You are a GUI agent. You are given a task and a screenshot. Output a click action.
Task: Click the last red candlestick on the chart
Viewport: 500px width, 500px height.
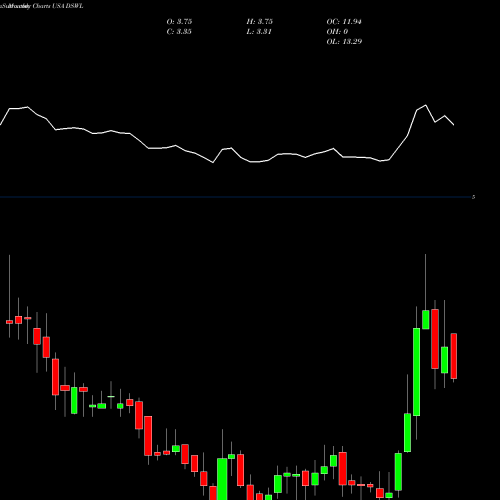[x=454, y=356]
